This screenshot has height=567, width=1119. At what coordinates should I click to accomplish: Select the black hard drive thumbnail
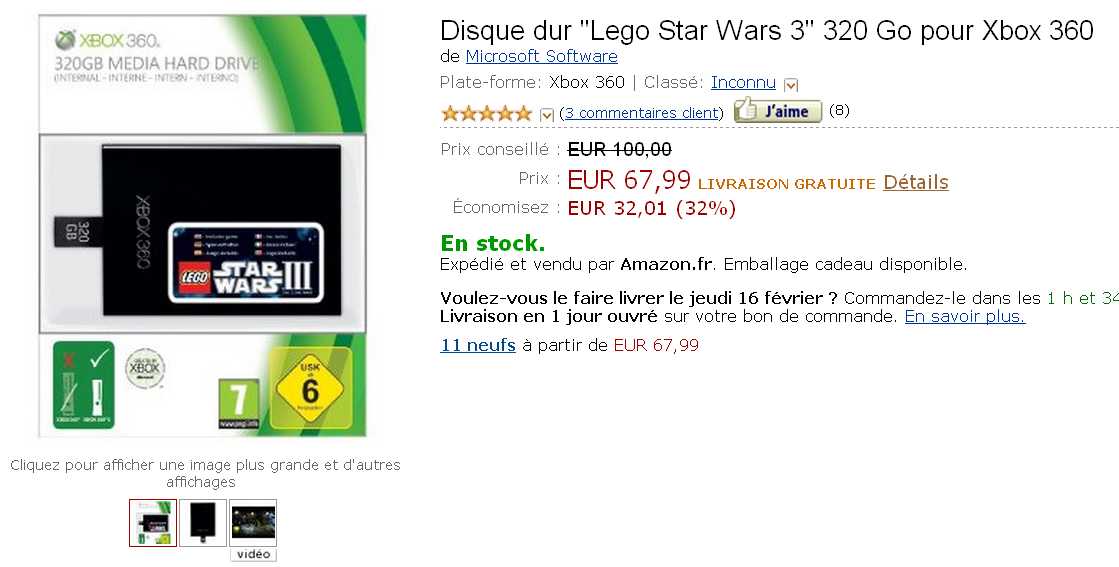pyautogui.click(x=203, y=523)
